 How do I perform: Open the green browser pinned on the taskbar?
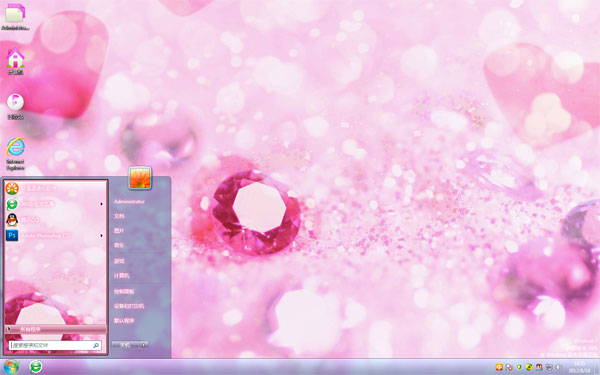click(x=36, y=367)
